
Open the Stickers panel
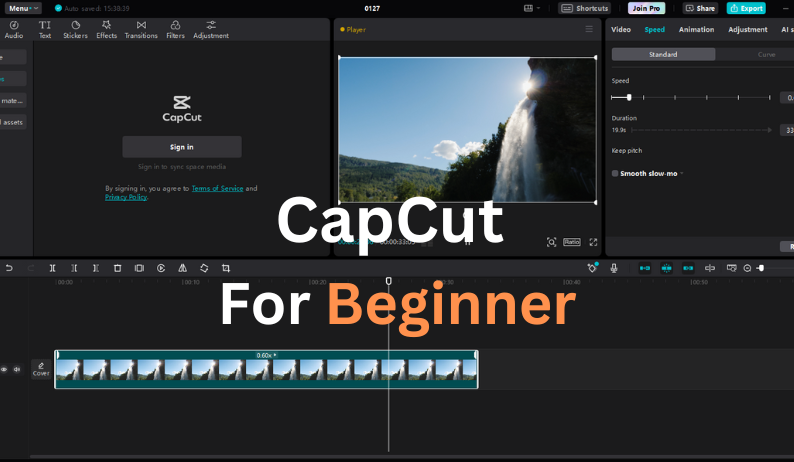[75, 29]
